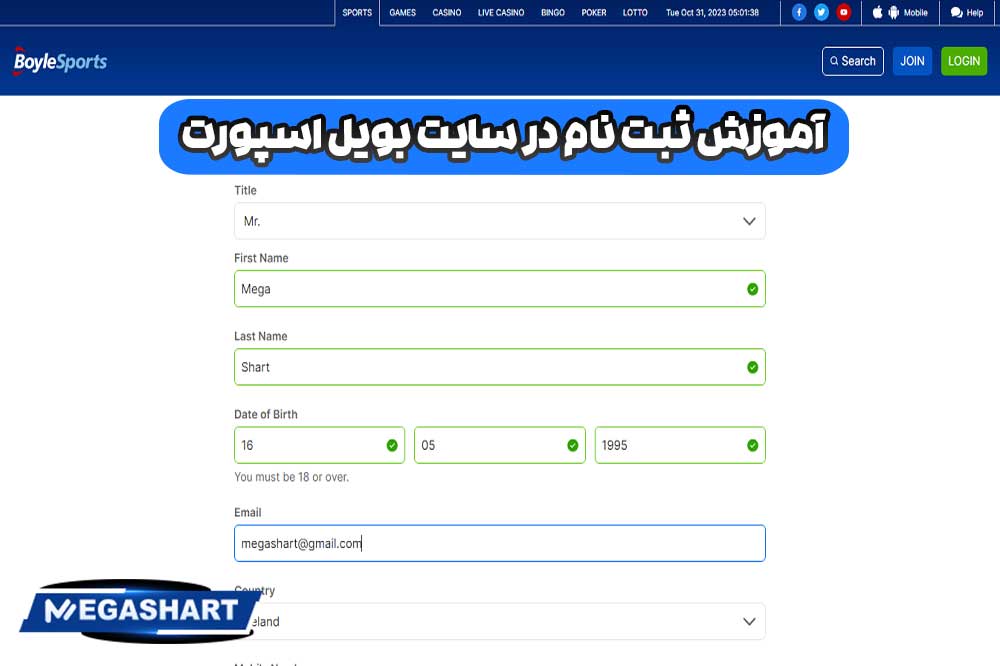Open the BINGO section

click(x=552, y=12)
